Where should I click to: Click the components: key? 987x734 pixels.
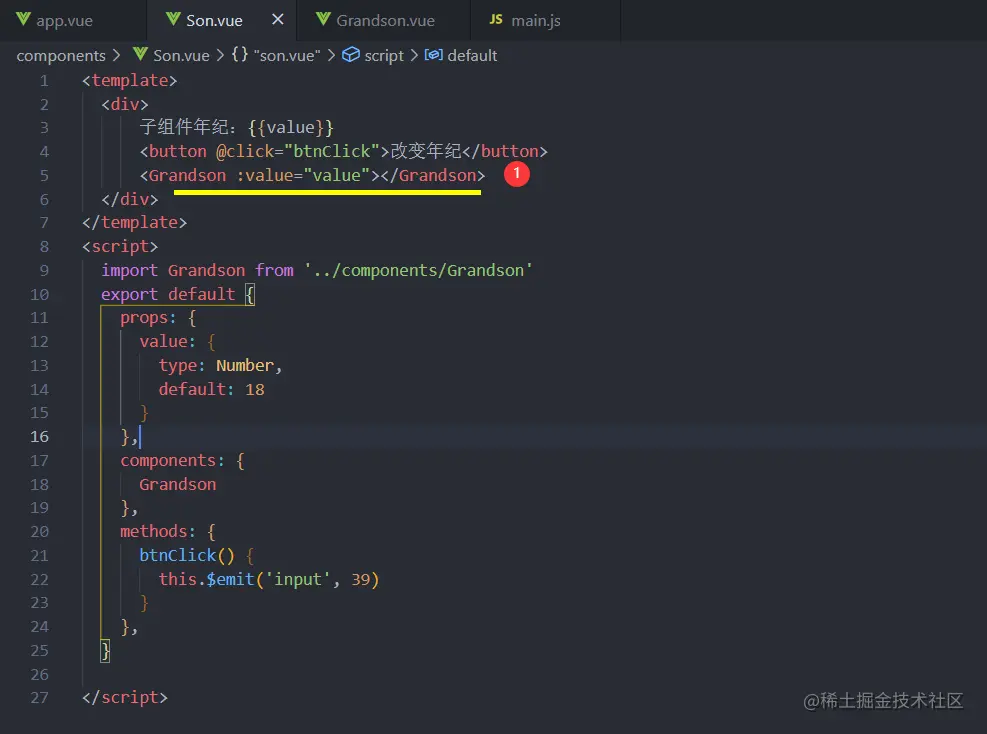172,460
